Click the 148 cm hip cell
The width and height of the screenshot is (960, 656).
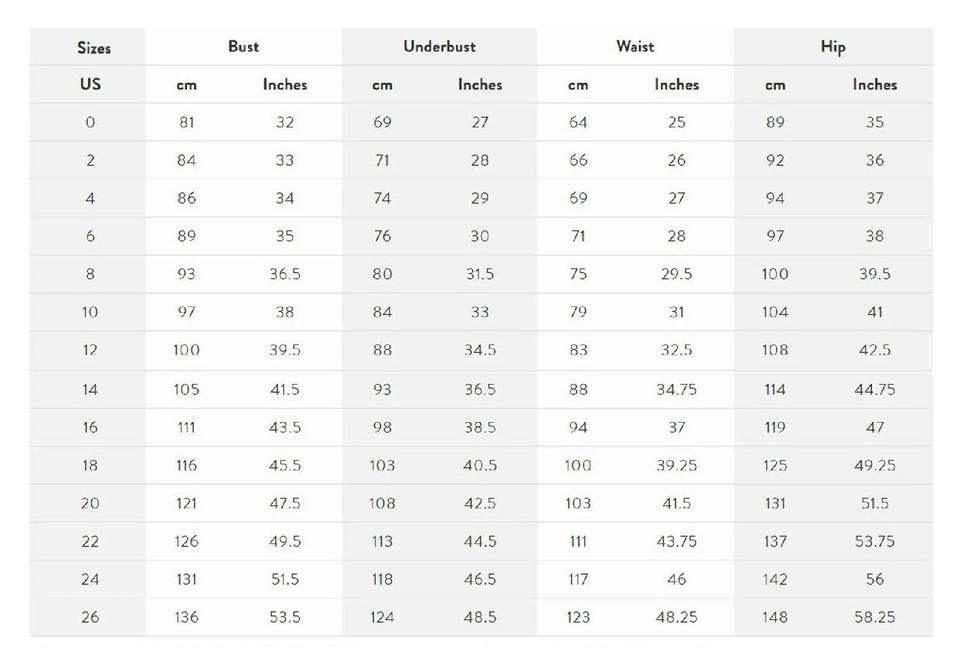click(x=775, y=617)
